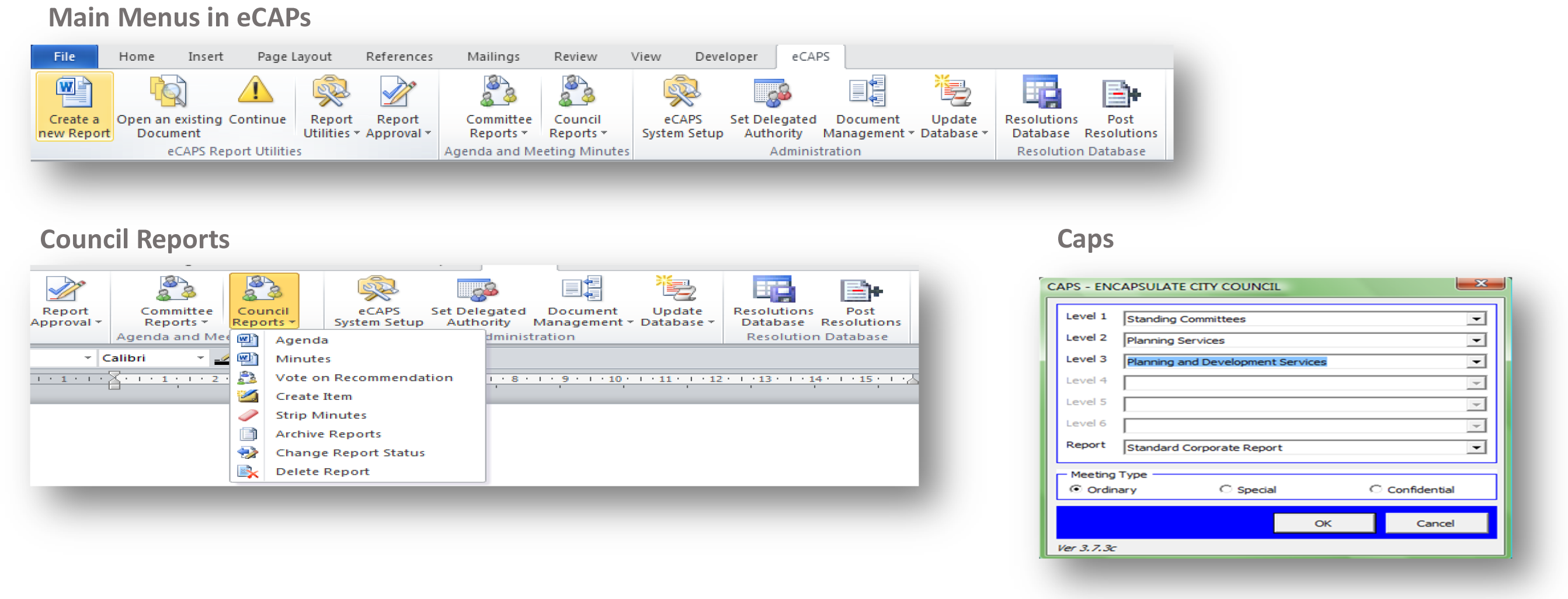Expand the Report type dropdown
This screenshot has width=1568, height=599.
[1476, 447]
